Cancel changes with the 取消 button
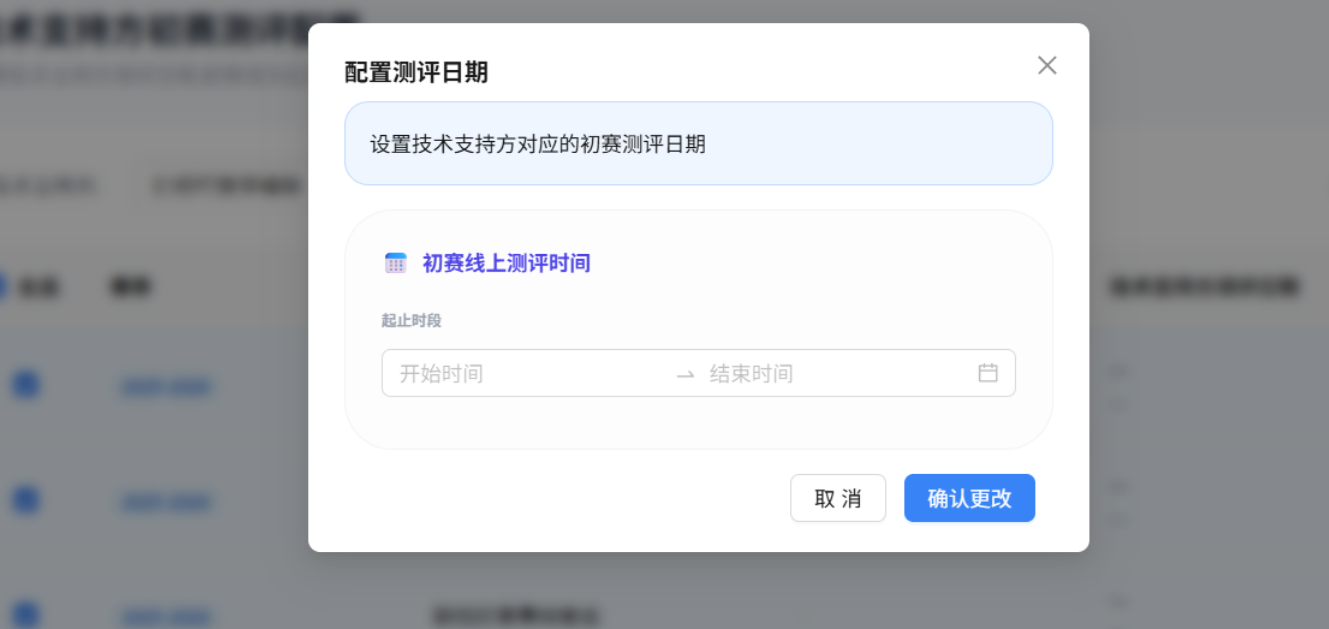 tap(838, 498)
